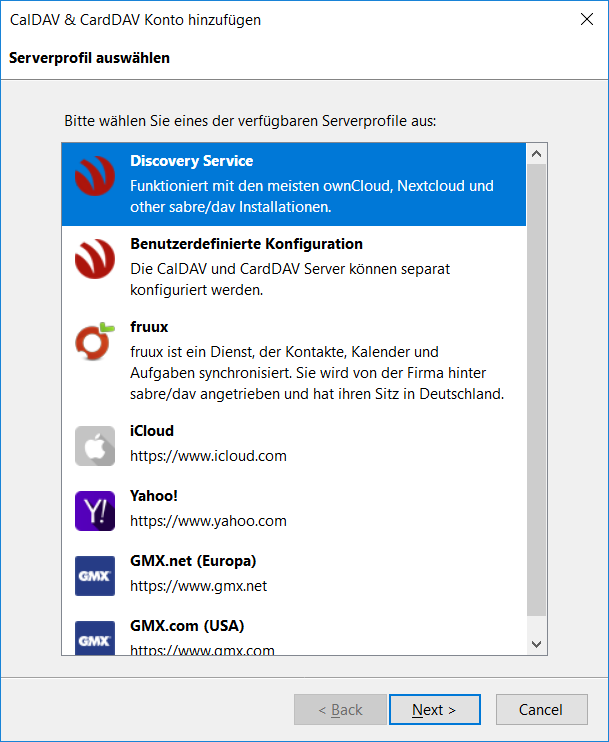Click the fruux description paragraph
This screenshot has width=609, height=742.
coord(317,373)
